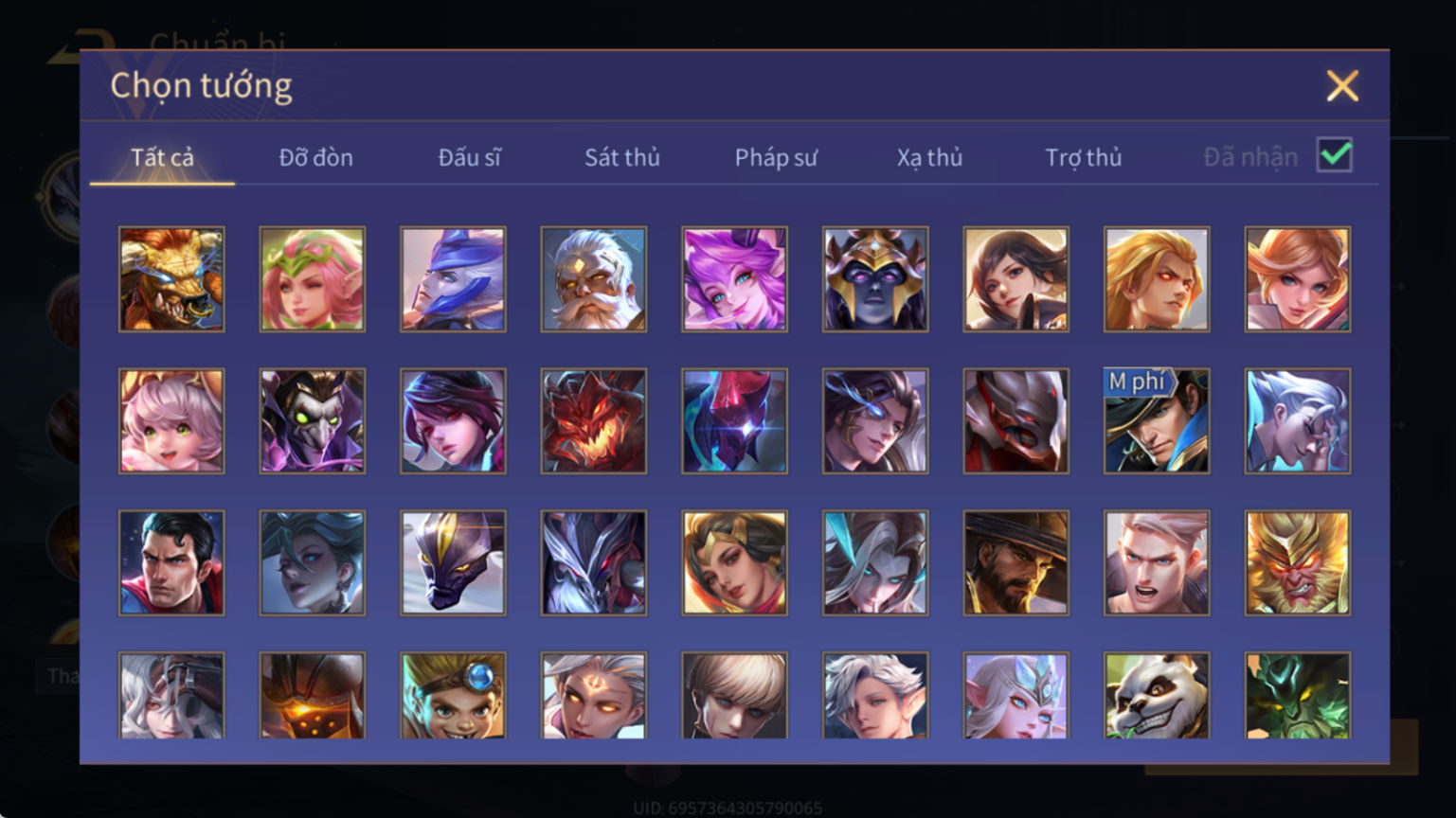The image size is (1456, 818).
Task: Pick the goggles kid hero portrait
Action: [453, 696]
